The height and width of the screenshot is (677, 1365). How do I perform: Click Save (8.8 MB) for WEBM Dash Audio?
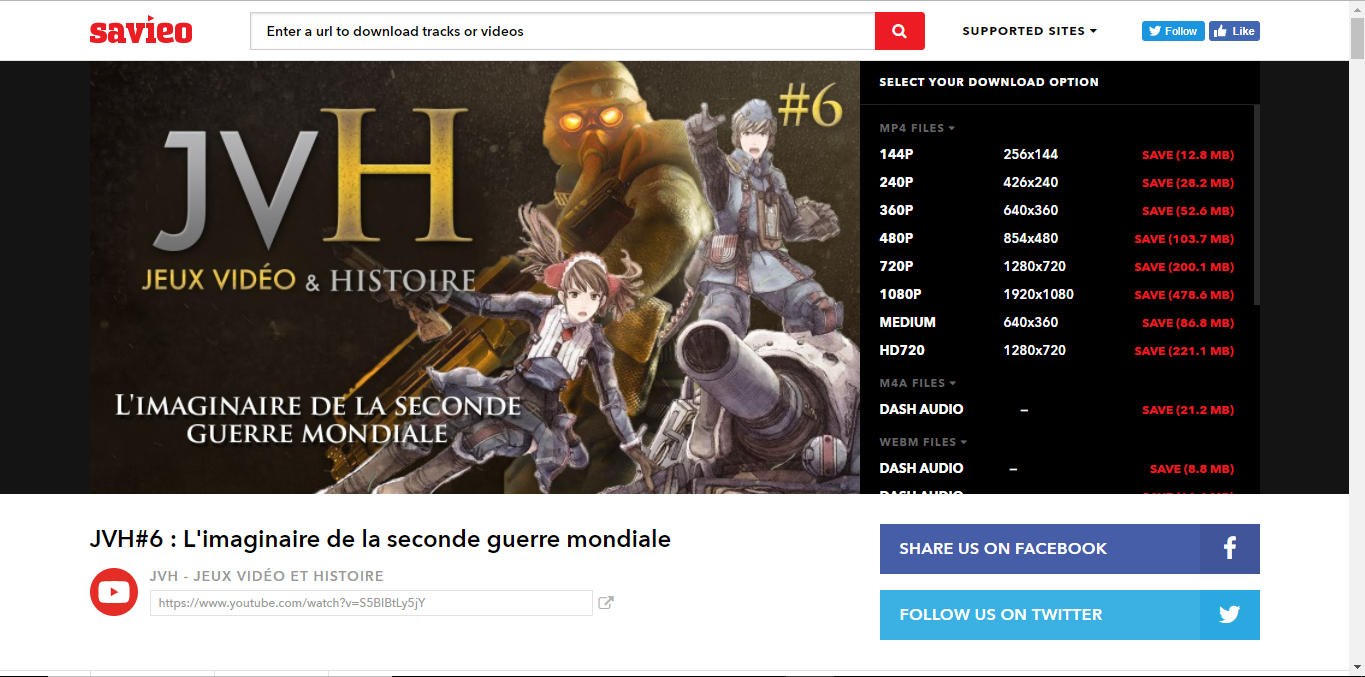pos(1192,469)
